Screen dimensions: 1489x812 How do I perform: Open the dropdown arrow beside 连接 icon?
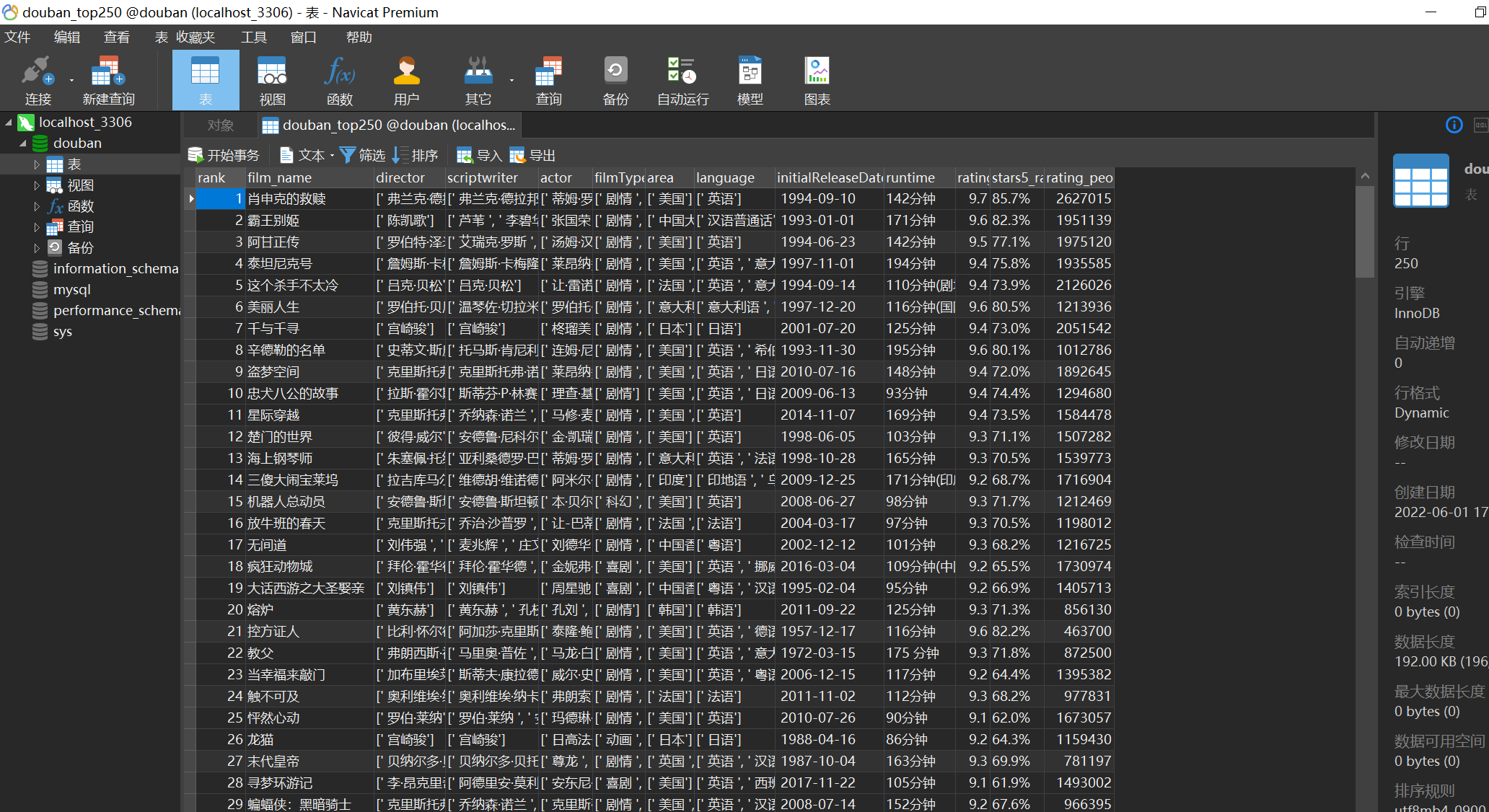click(x=71, y=80)
